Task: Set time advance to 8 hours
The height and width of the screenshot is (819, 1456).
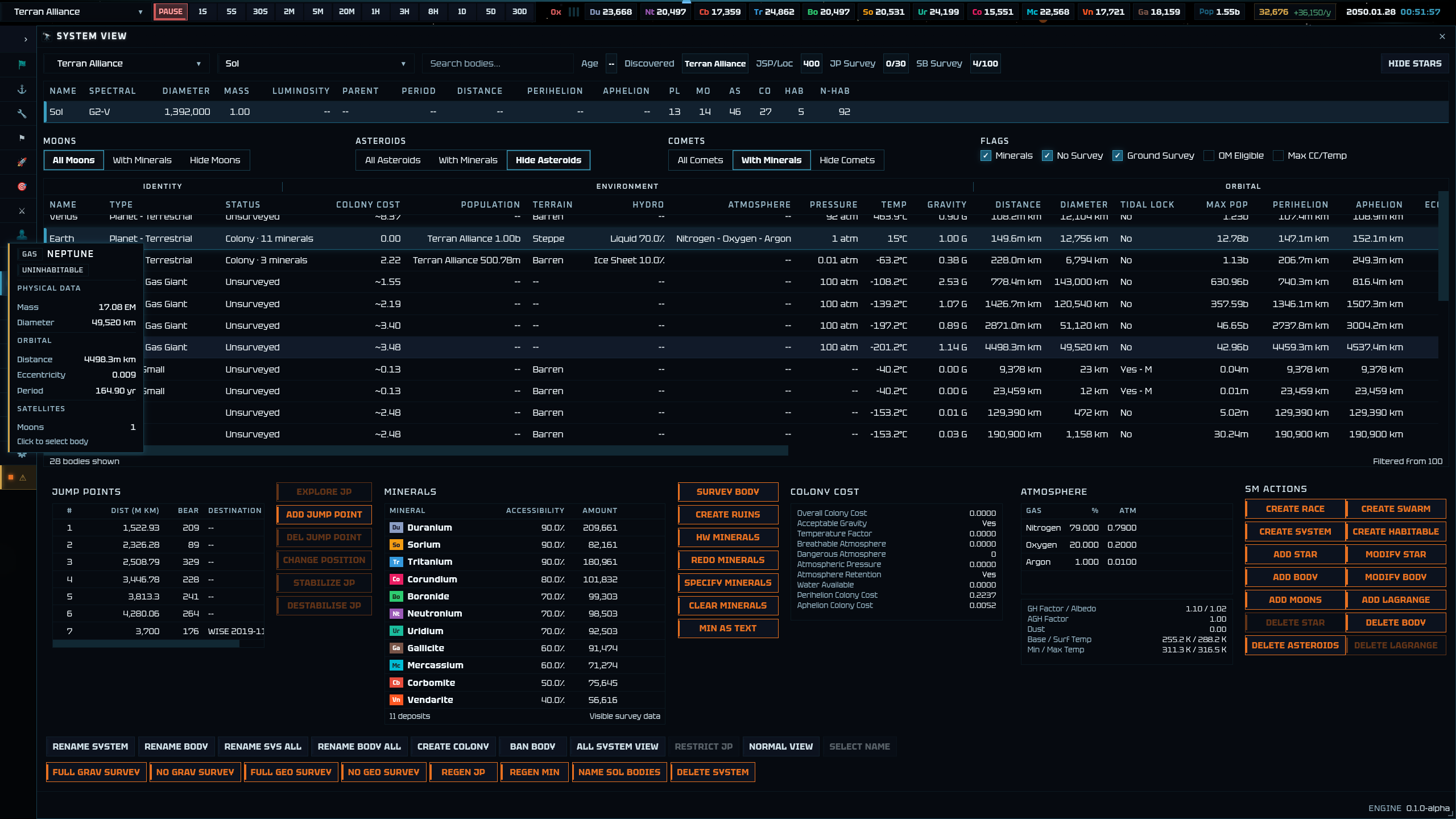Action: pyautogui.click(x=433, y=12)
